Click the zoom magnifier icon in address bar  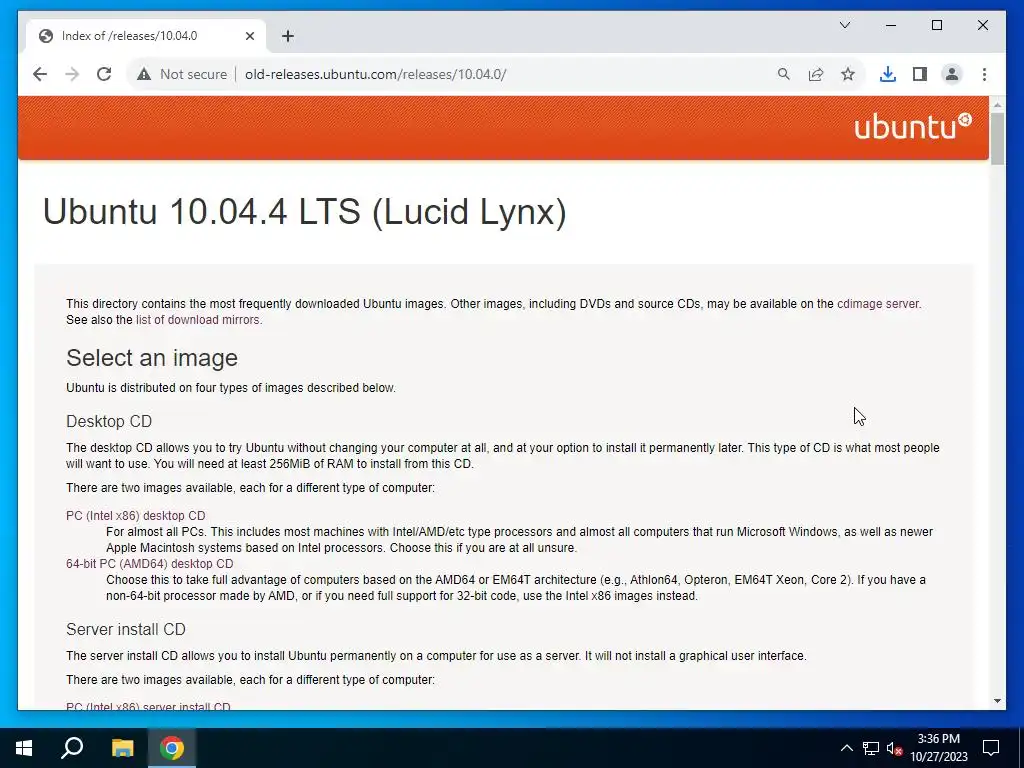[x=784, y=74]
